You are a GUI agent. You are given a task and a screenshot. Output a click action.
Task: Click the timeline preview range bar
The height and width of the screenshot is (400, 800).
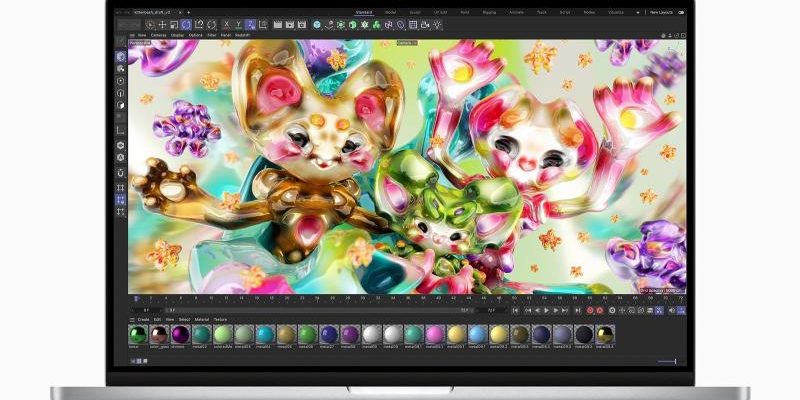[x=318, y=310]
